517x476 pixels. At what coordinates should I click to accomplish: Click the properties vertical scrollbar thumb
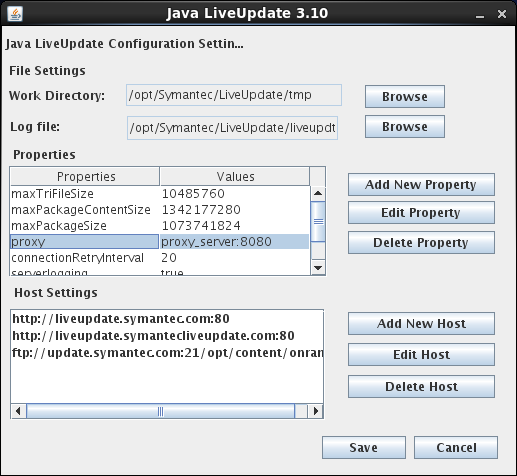click(318, 221)
